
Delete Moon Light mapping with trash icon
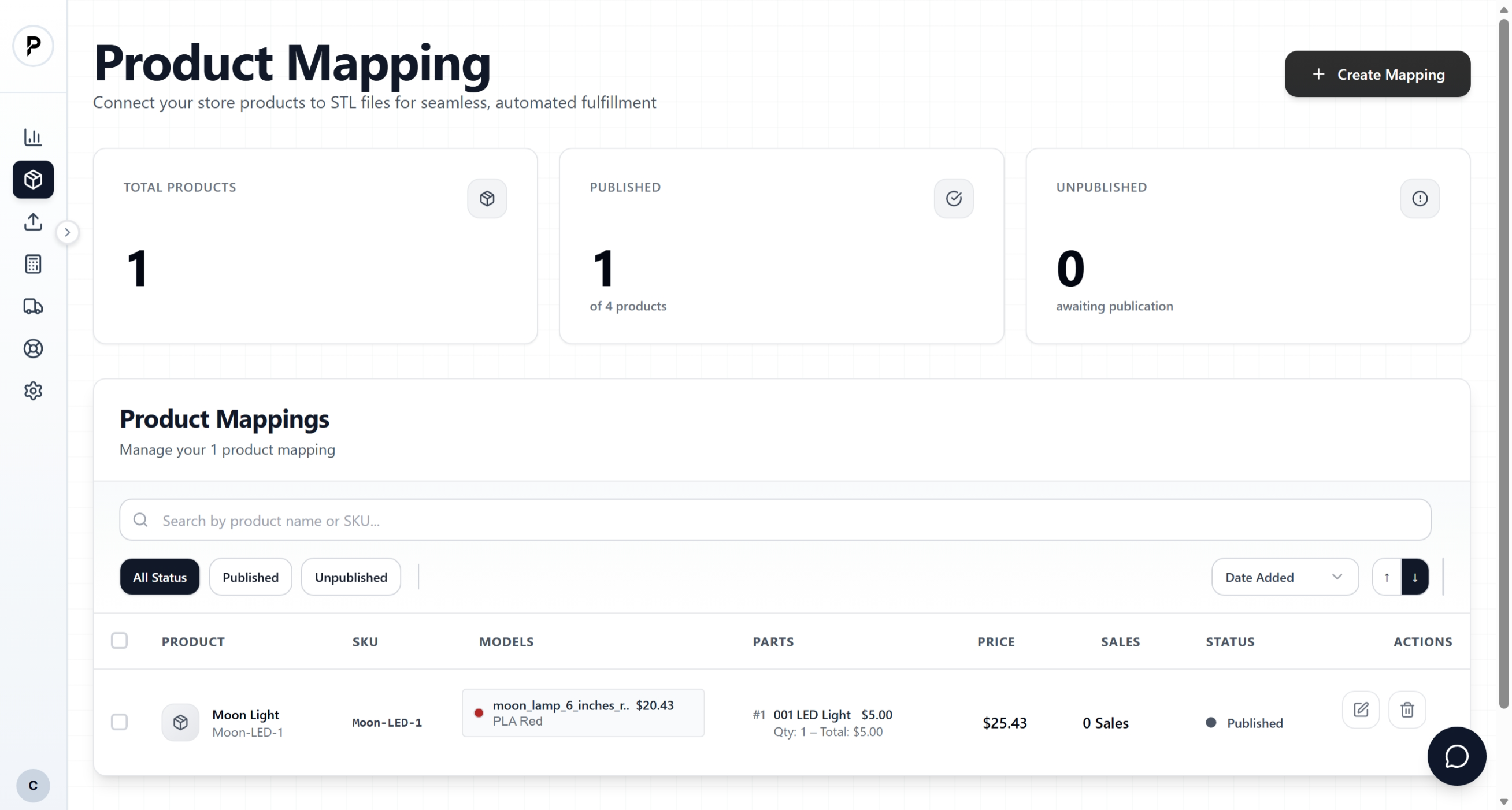(x=1407, y=709)
